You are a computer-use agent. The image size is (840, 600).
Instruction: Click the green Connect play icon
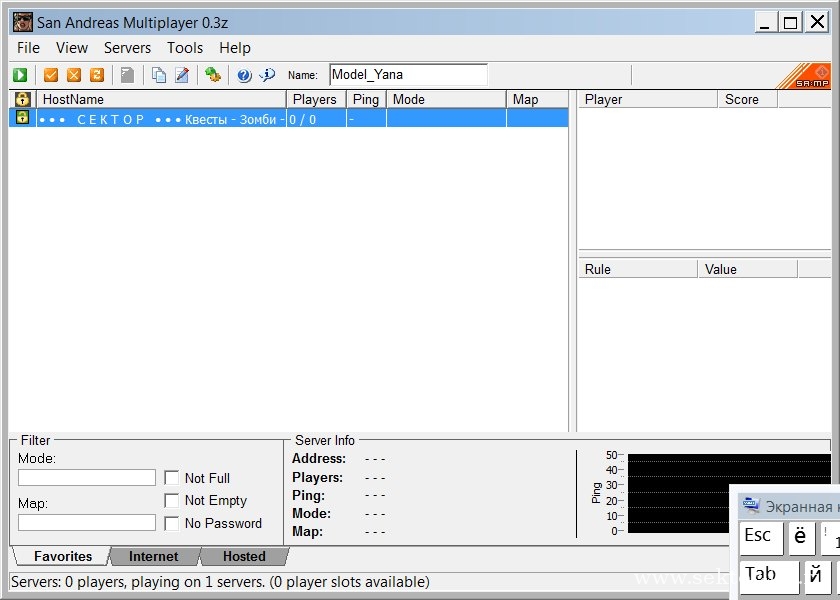(x=20, y=75)
